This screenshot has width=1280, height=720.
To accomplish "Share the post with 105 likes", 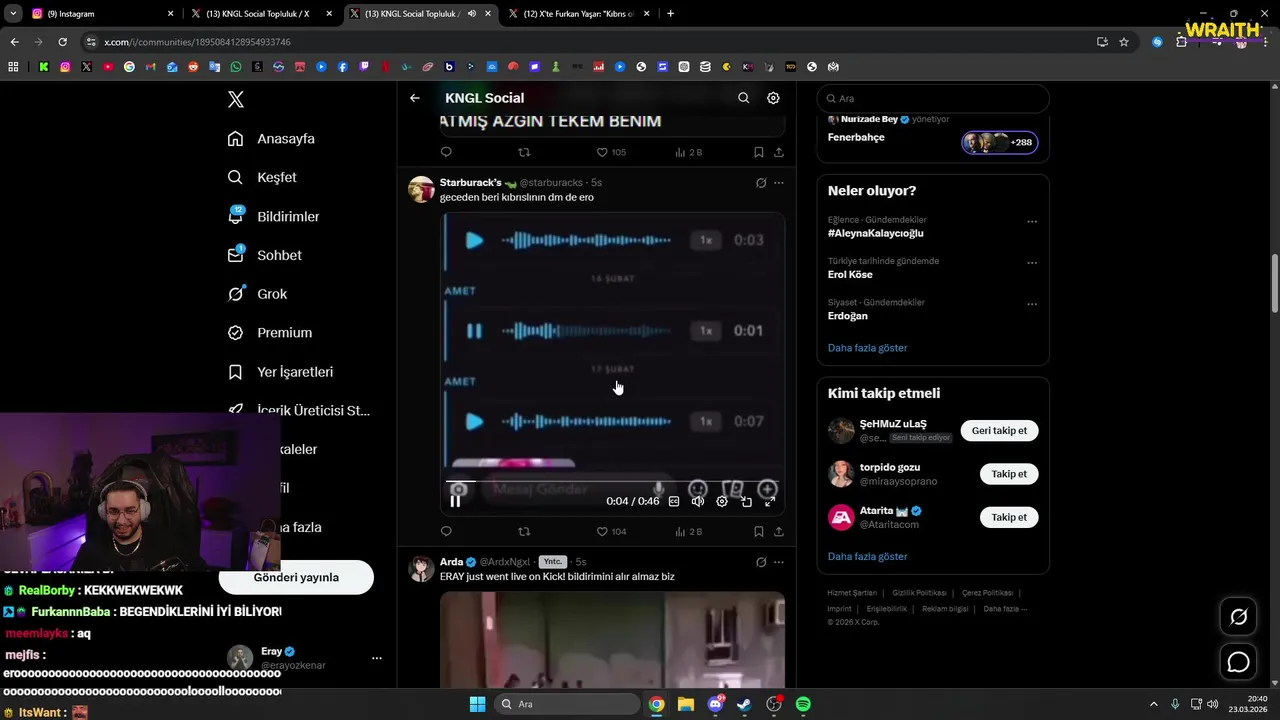I will coord(779,152).
